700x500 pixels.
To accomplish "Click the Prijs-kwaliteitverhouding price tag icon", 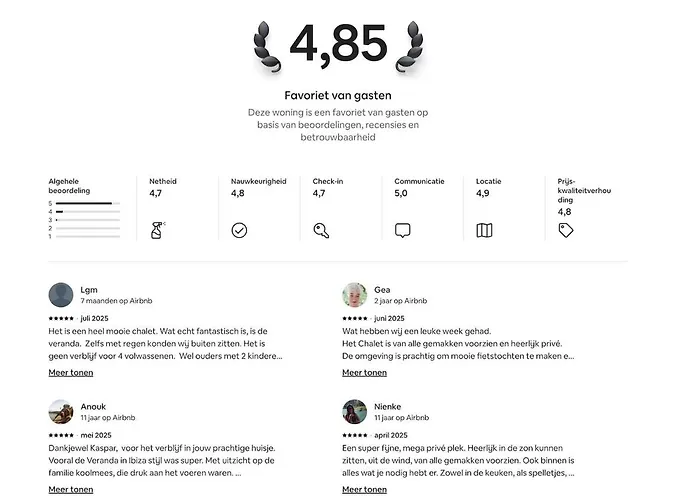I will pyautogui.click(x=566, y=230).
